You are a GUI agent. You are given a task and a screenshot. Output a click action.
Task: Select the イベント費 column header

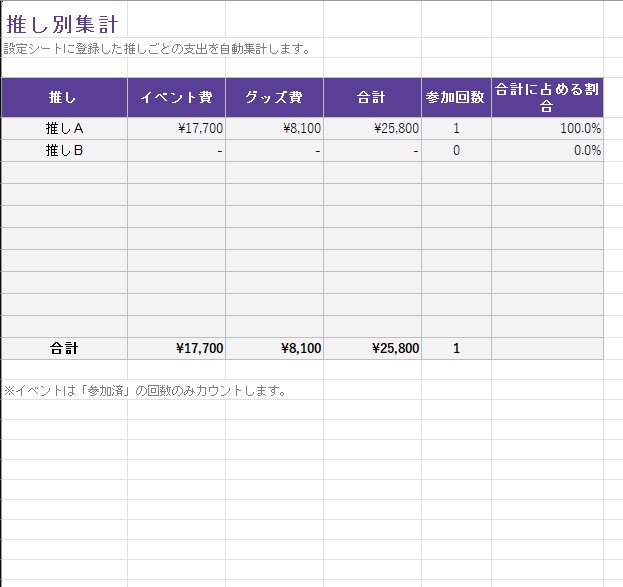click(176, 97)
